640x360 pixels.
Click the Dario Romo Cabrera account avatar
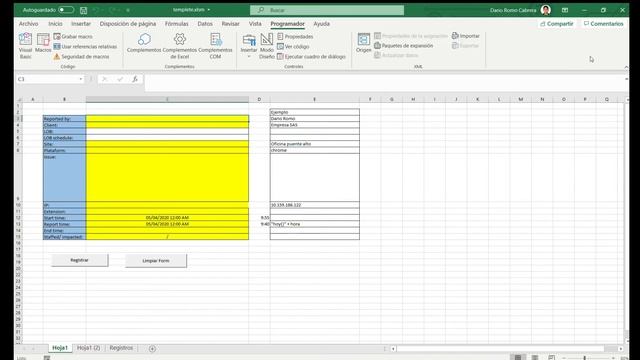(546, 10)
